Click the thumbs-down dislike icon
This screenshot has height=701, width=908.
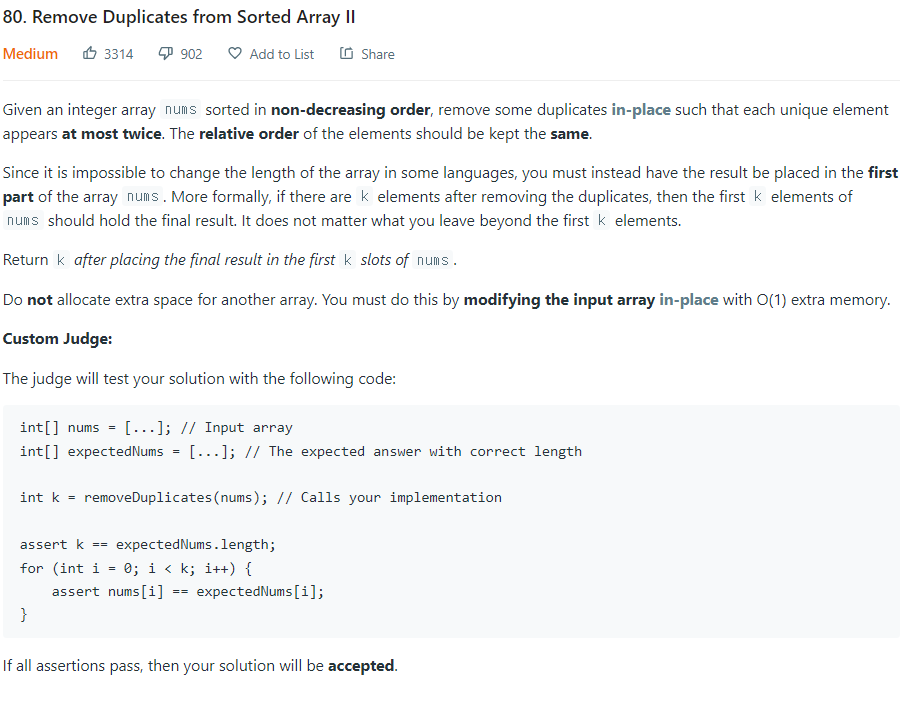166,54
